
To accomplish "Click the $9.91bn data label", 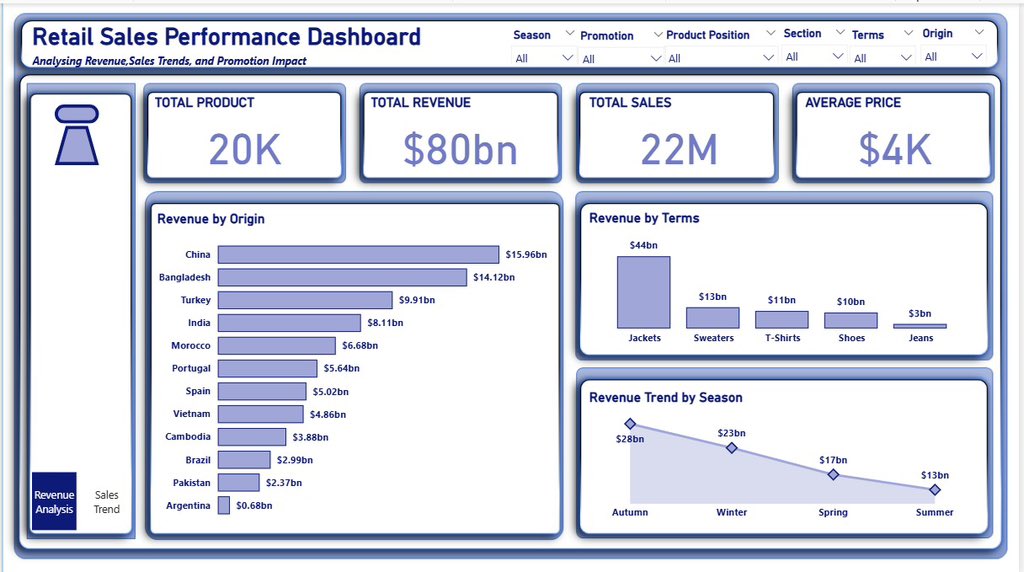I will (x=417, y=300).
